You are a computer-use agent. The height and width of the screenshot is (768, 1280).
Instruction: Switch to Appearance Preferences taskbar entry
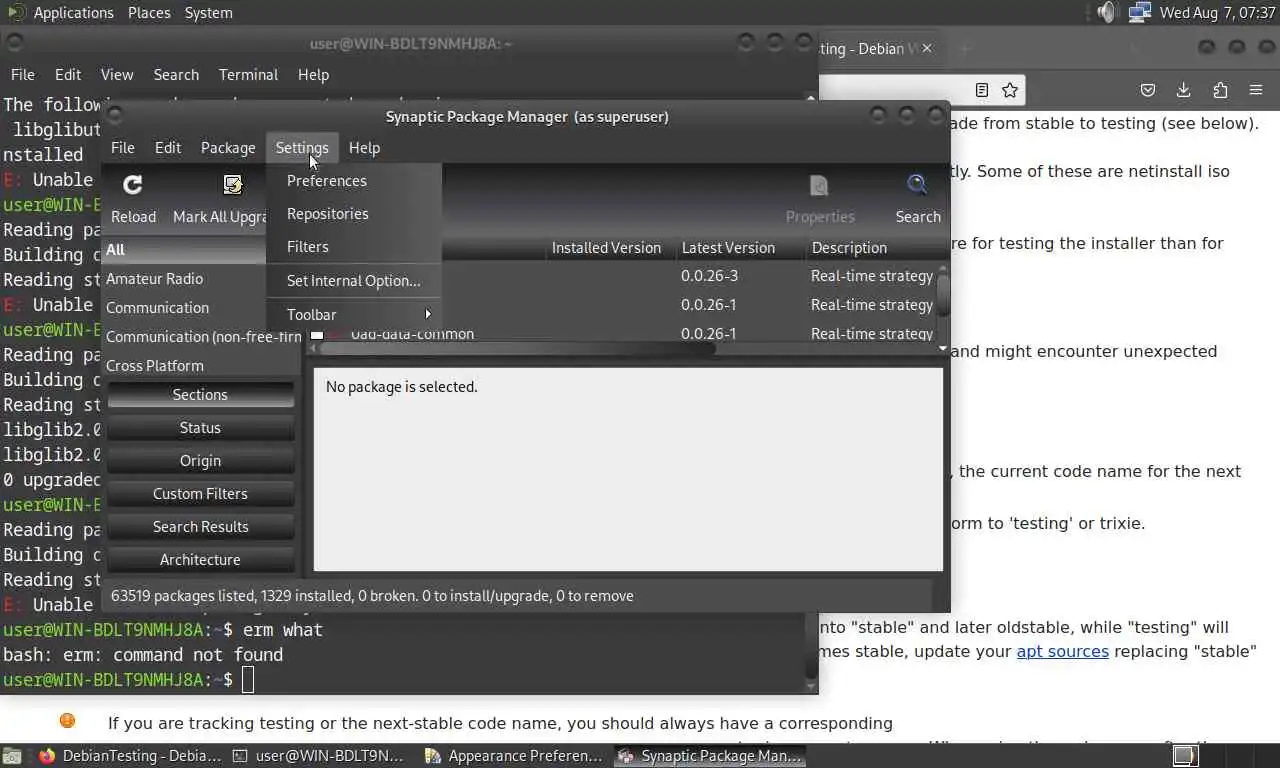tap(514, 756)
